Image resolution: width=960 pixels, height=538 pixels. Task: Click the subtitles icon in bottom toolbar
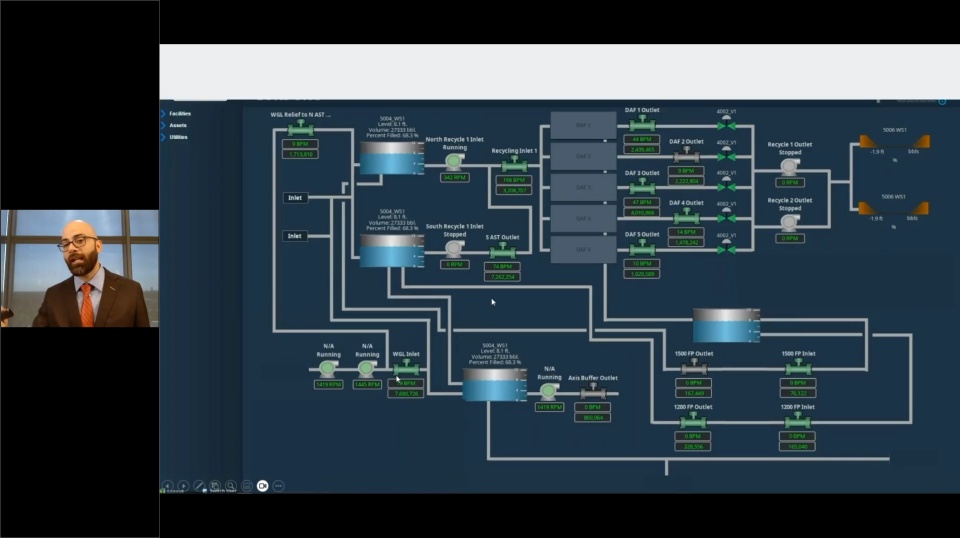point(247,486)
